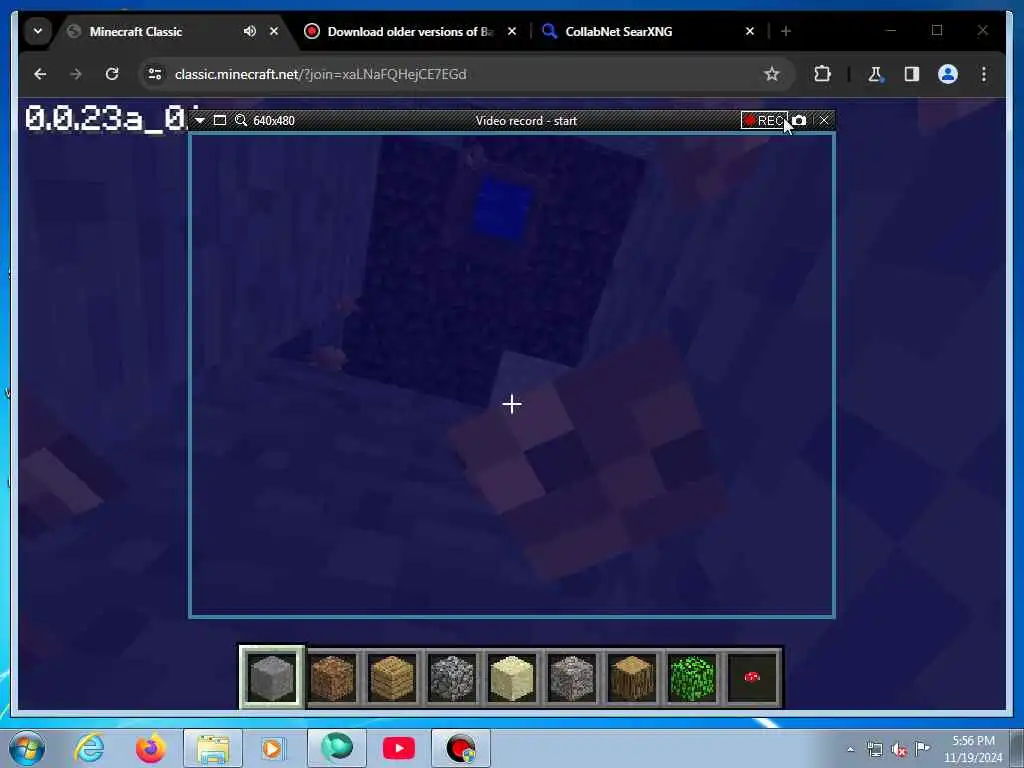Select the sand block in hotbar
Image resolution: width=1024 pixels, height=768 pixels.
click(512, 677)
